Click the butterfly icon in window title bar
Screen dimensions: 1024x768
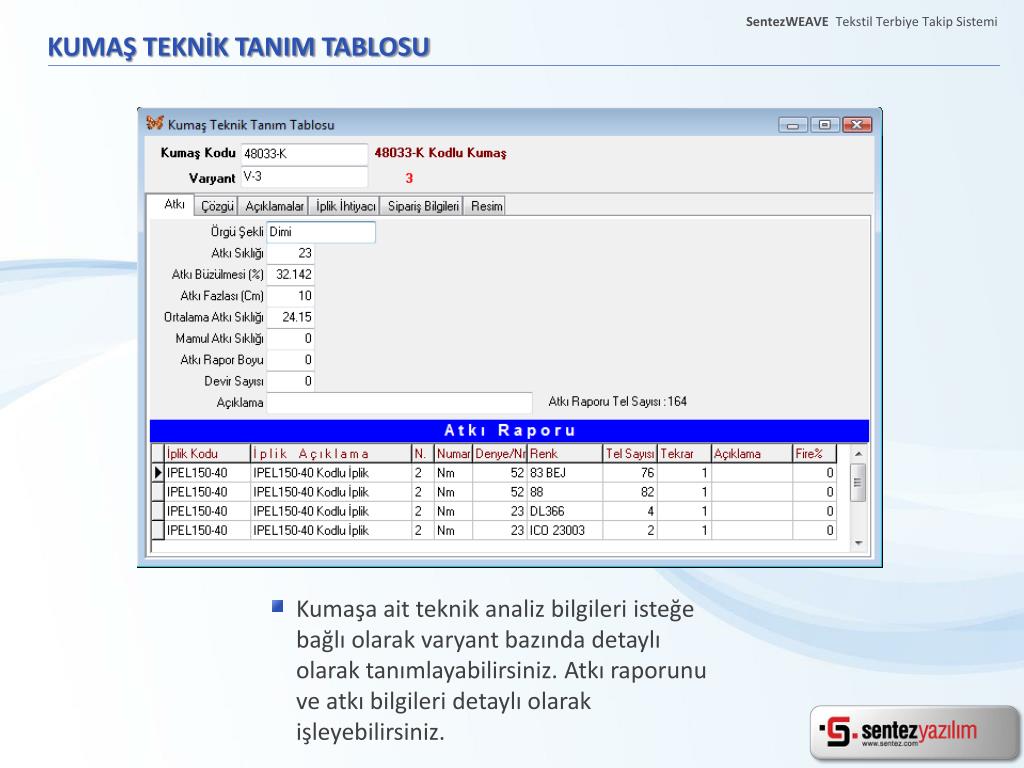click(155, 123)
